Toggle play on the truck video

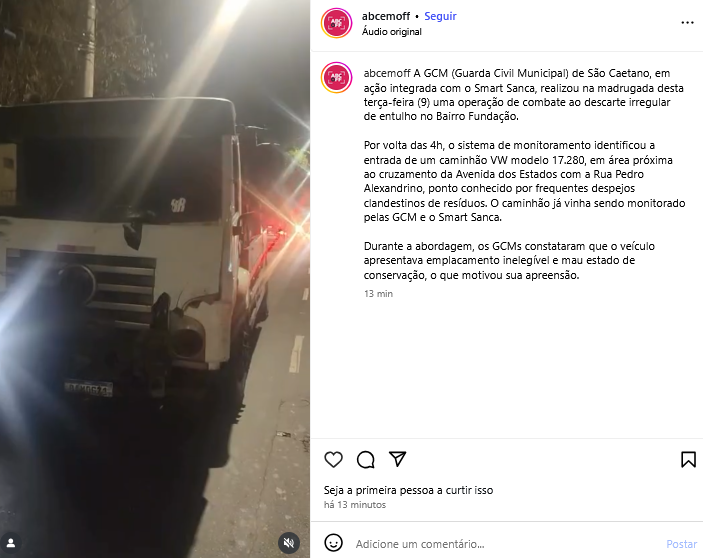155,279
